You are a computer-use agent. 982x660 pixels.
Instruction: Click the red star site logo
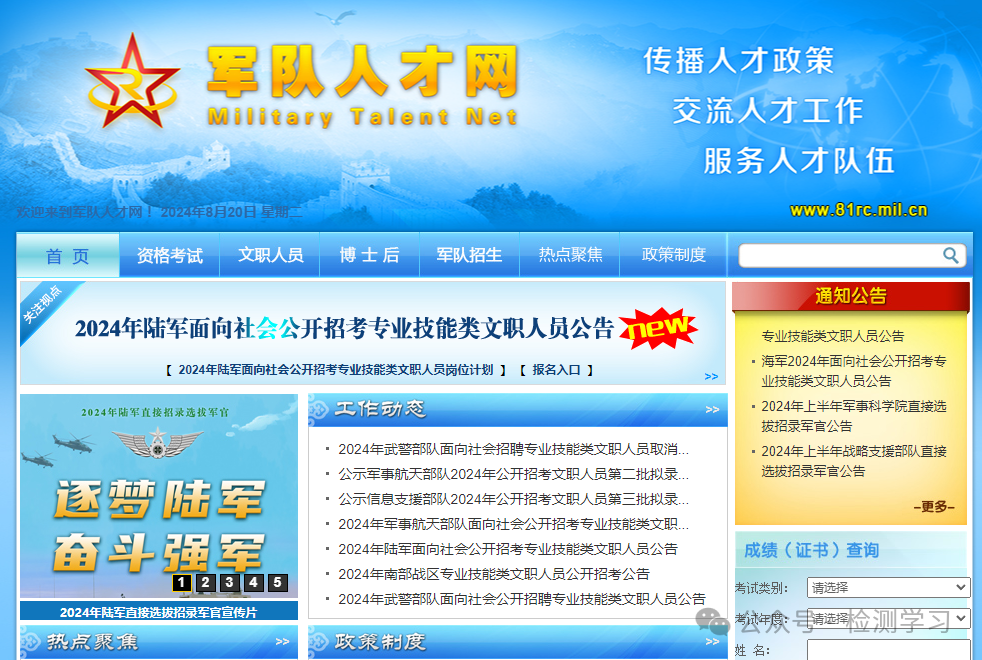click(132, 80)
